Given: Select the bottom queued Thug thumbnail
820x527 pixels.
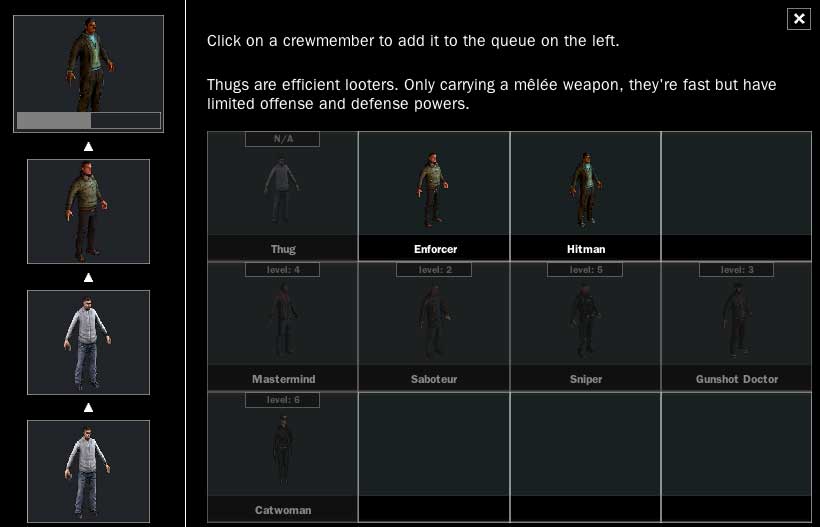Looking at the screenshot, I should (88, 472).
